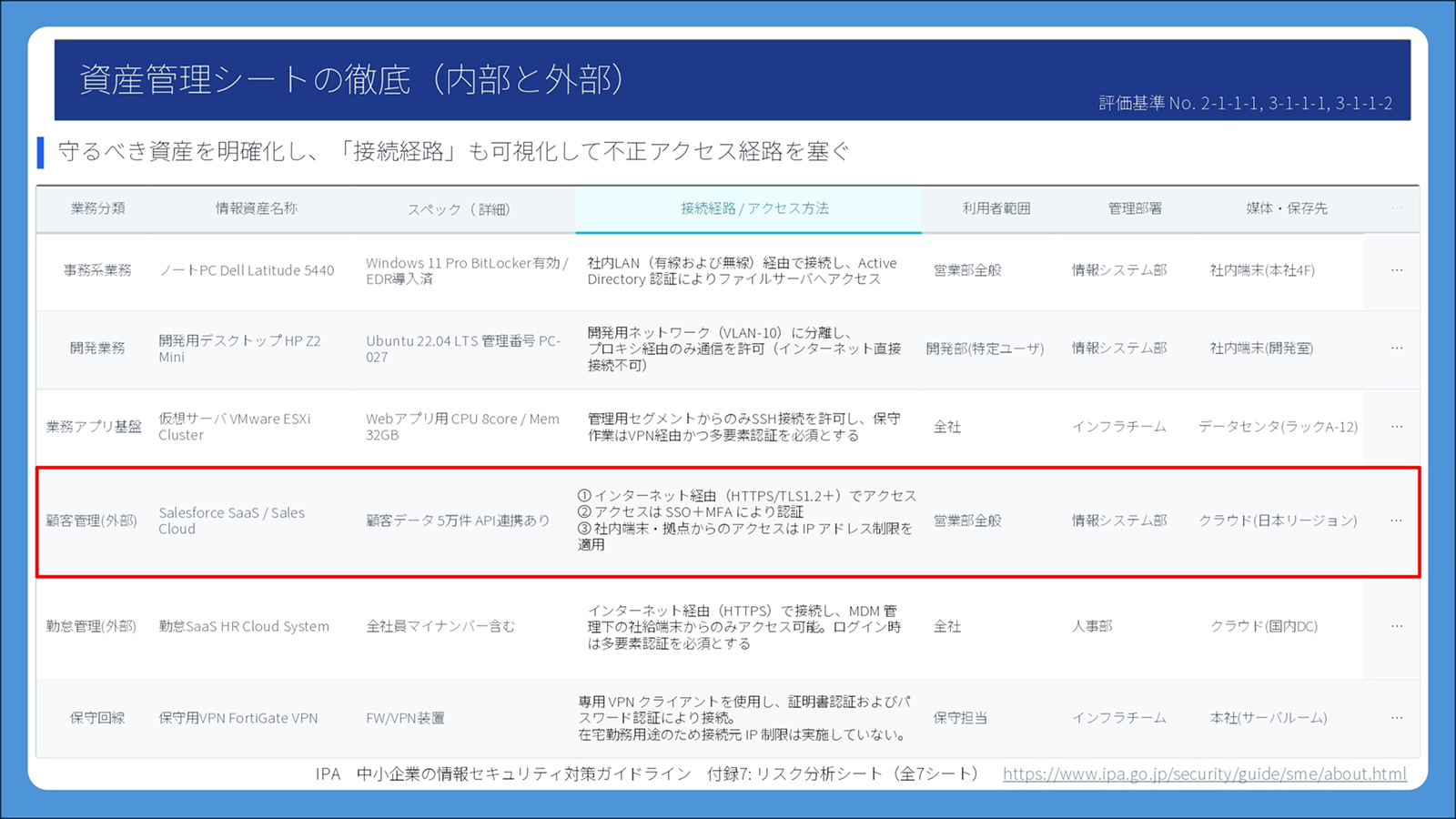Click the 管理部署 column header
The height and width of the screenshot is (819, 1456).
tap(1135, 208)
